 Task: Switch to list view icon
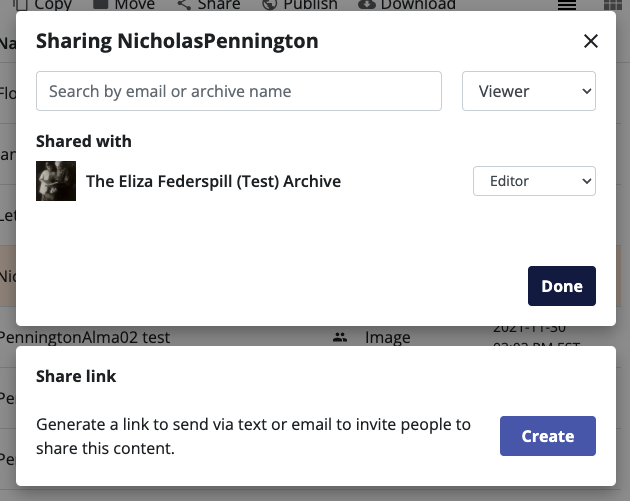(567, 6)
